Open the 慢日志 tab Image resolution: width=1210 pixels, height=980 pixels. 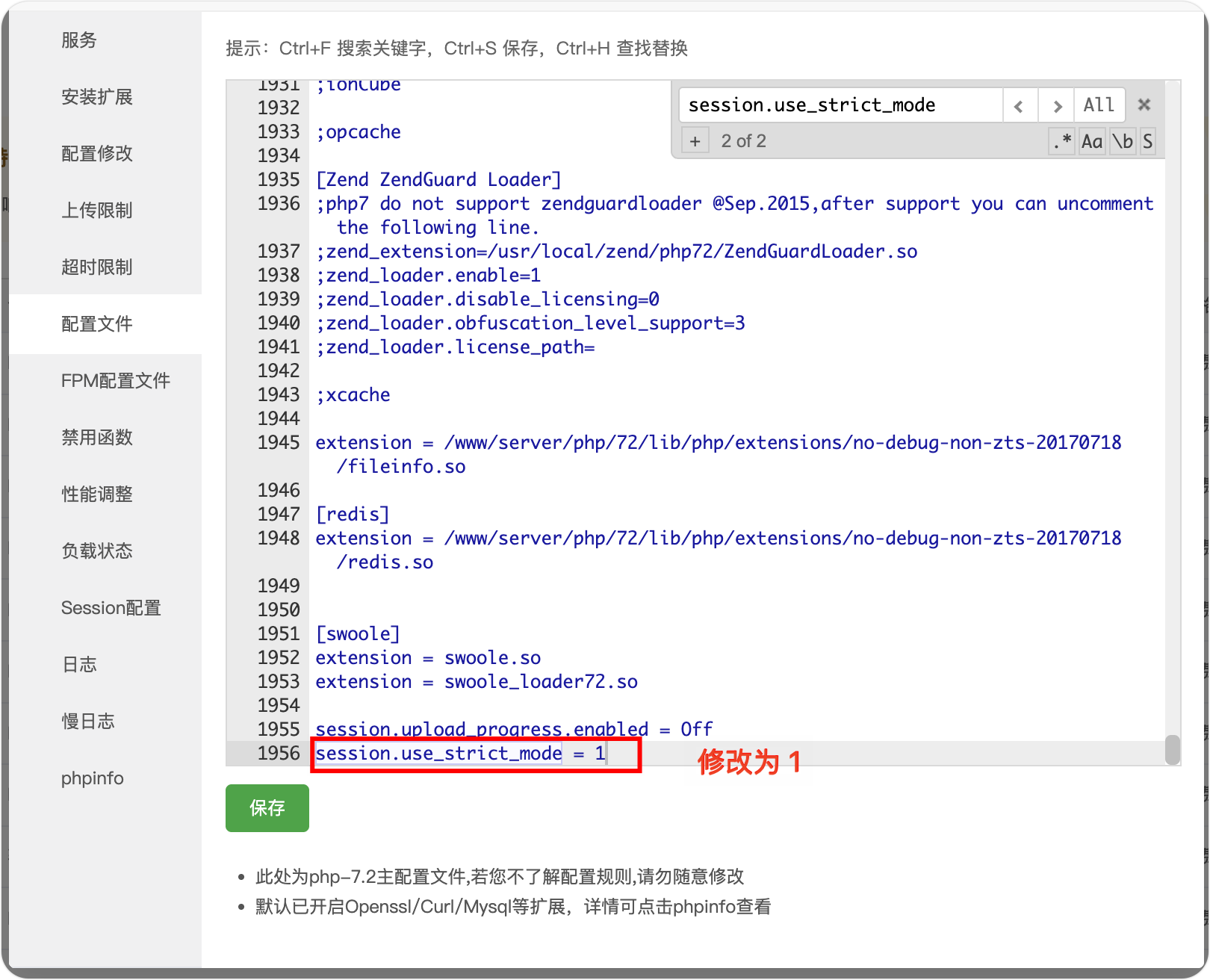pos(105,722)
